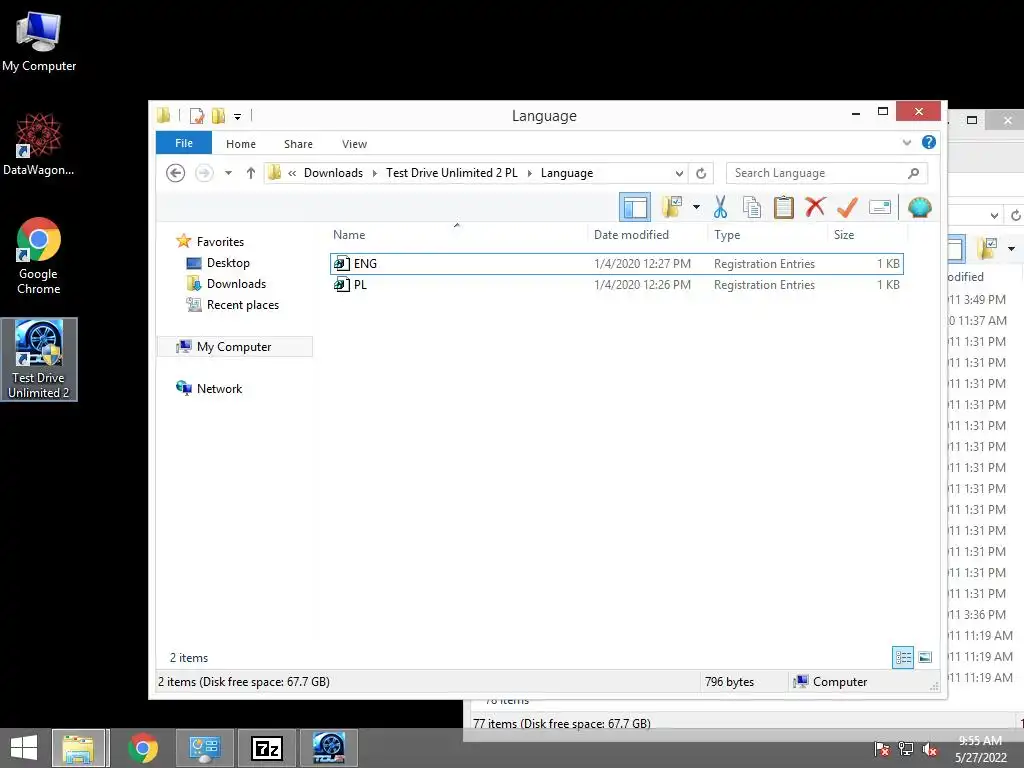Click the Downloads breadcrumb in address bar

(333, 173)
